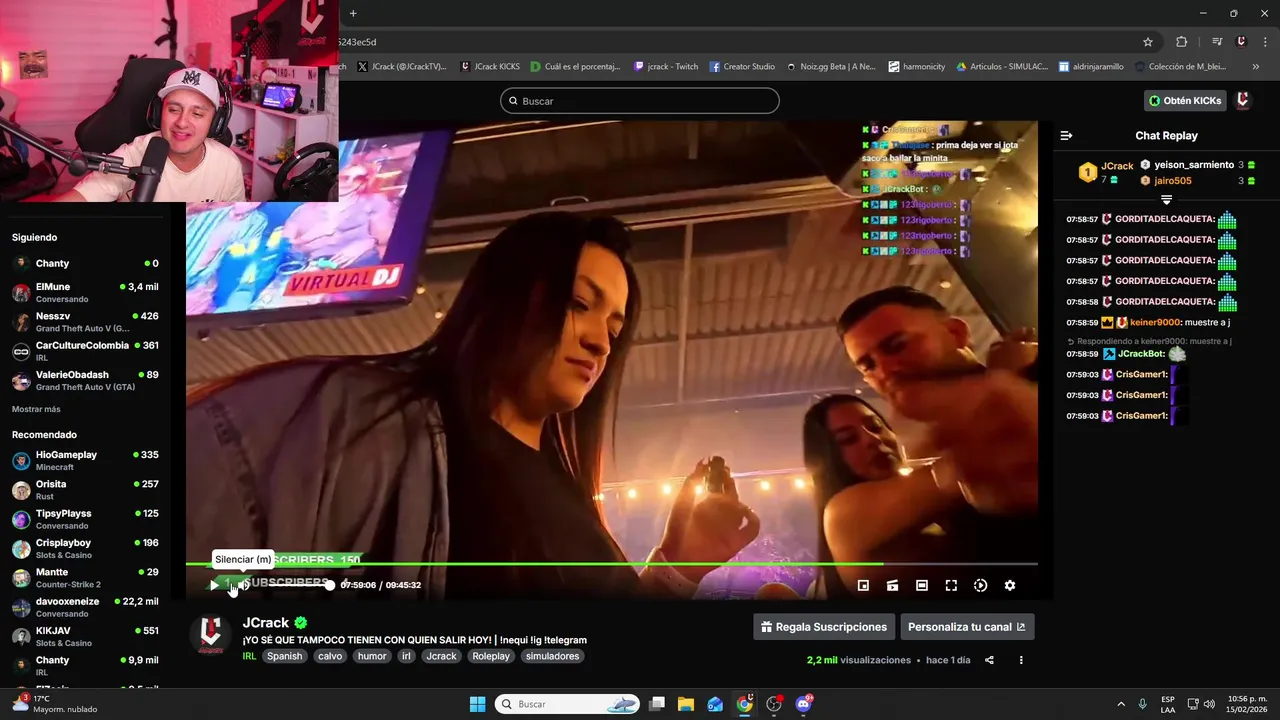This screenshot has height=720, width=1280.
Task: Click Obtén KICKs button
Action: coord(1185,101)
